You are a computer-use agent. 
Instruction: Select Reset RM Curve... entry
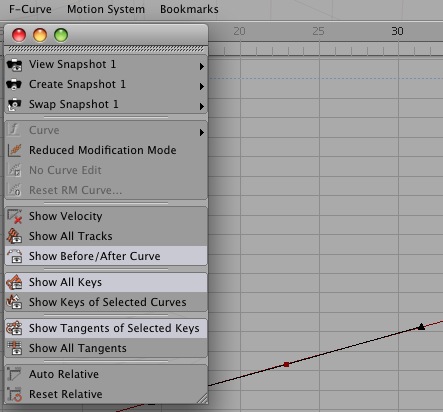(106, 190)
